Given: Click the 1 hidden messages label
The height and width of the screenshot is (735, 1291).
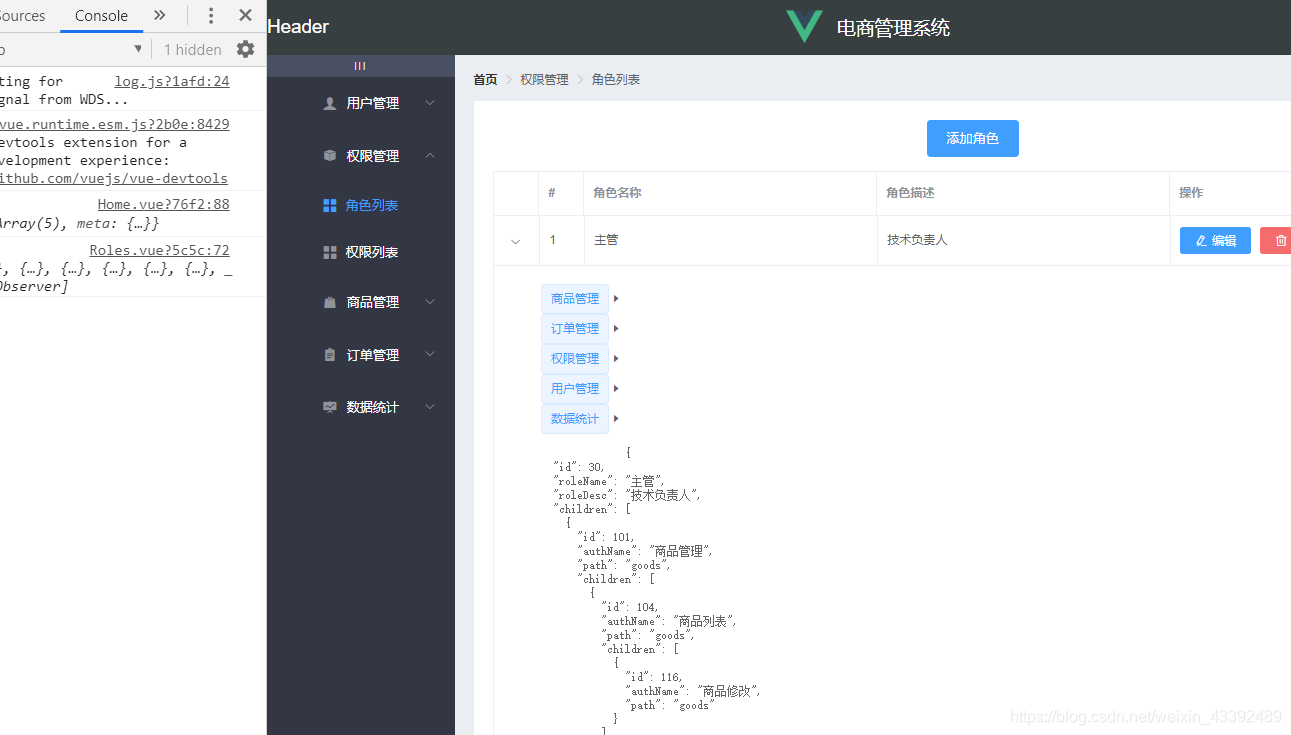Looking at the screenshot, I should [193, 49].
